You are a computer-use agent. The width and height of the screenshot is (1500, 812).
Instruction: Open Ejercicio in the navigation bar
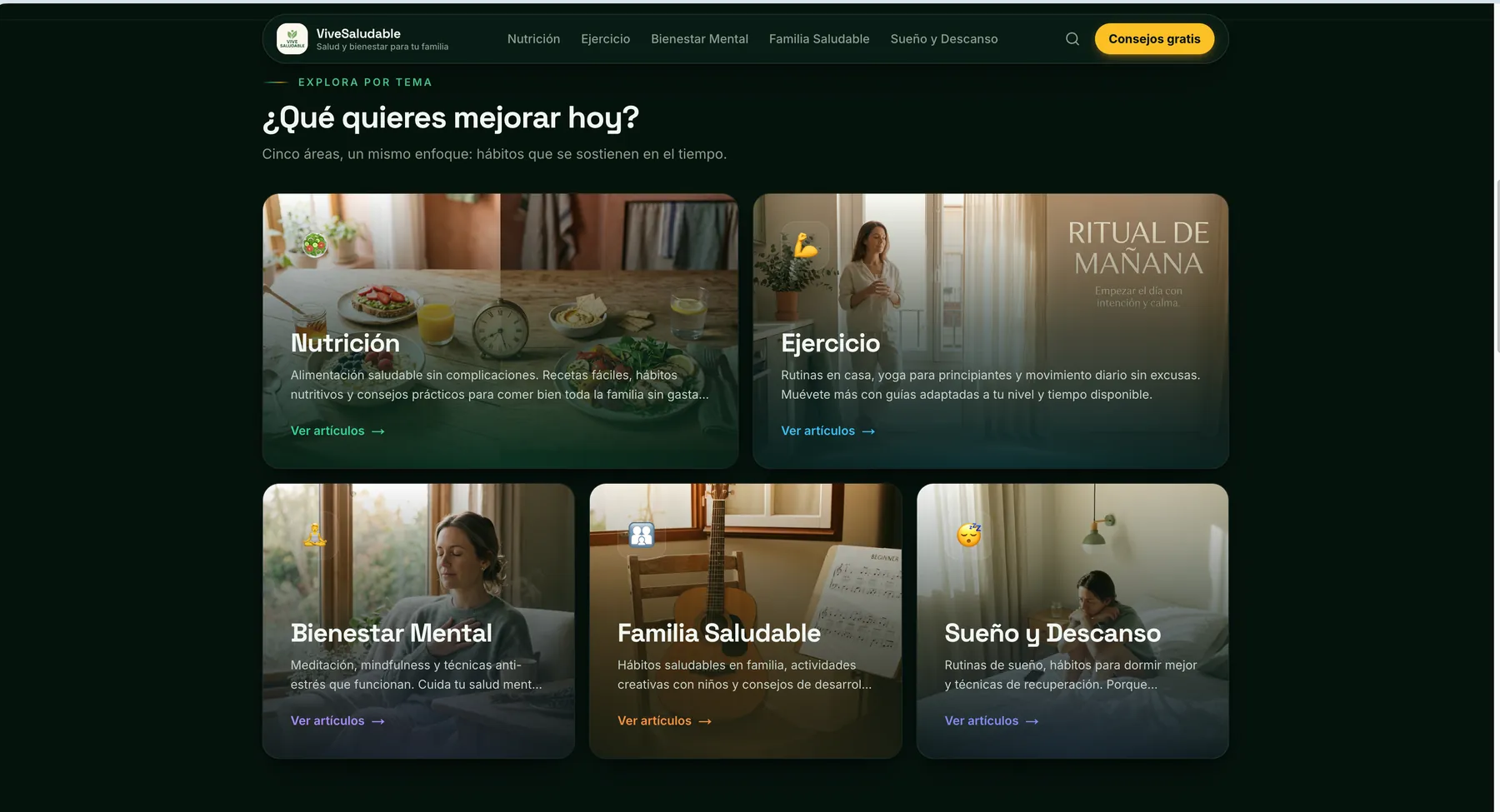click(606, 39)
